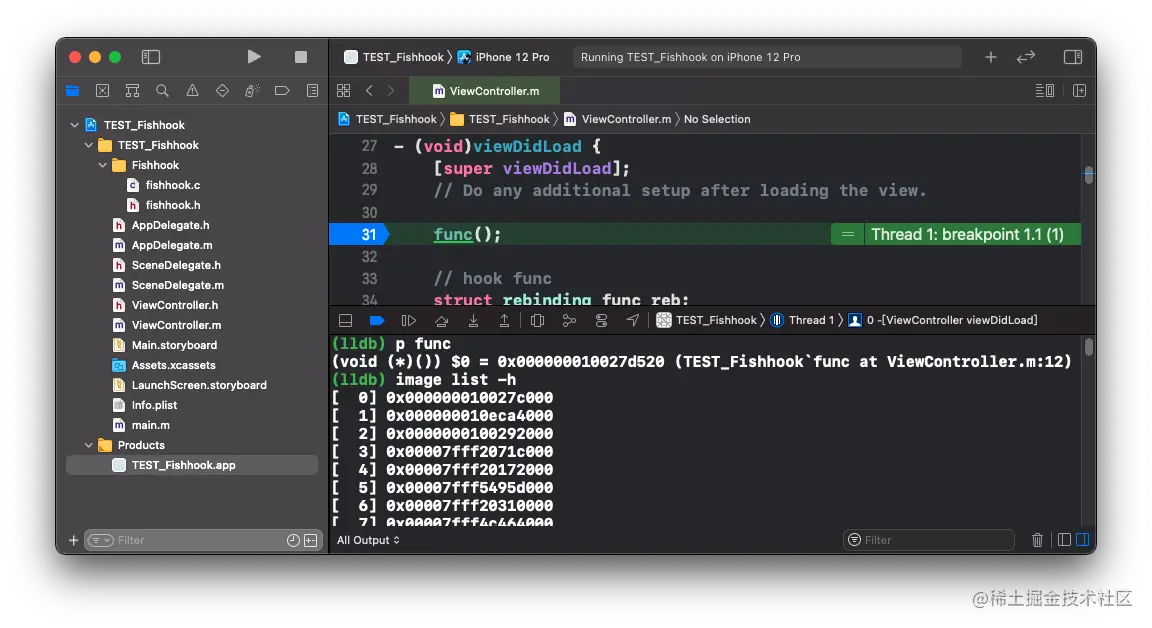Select Thread 1 in debug bar
This screenshot has width=1152, height=628.
802,320
